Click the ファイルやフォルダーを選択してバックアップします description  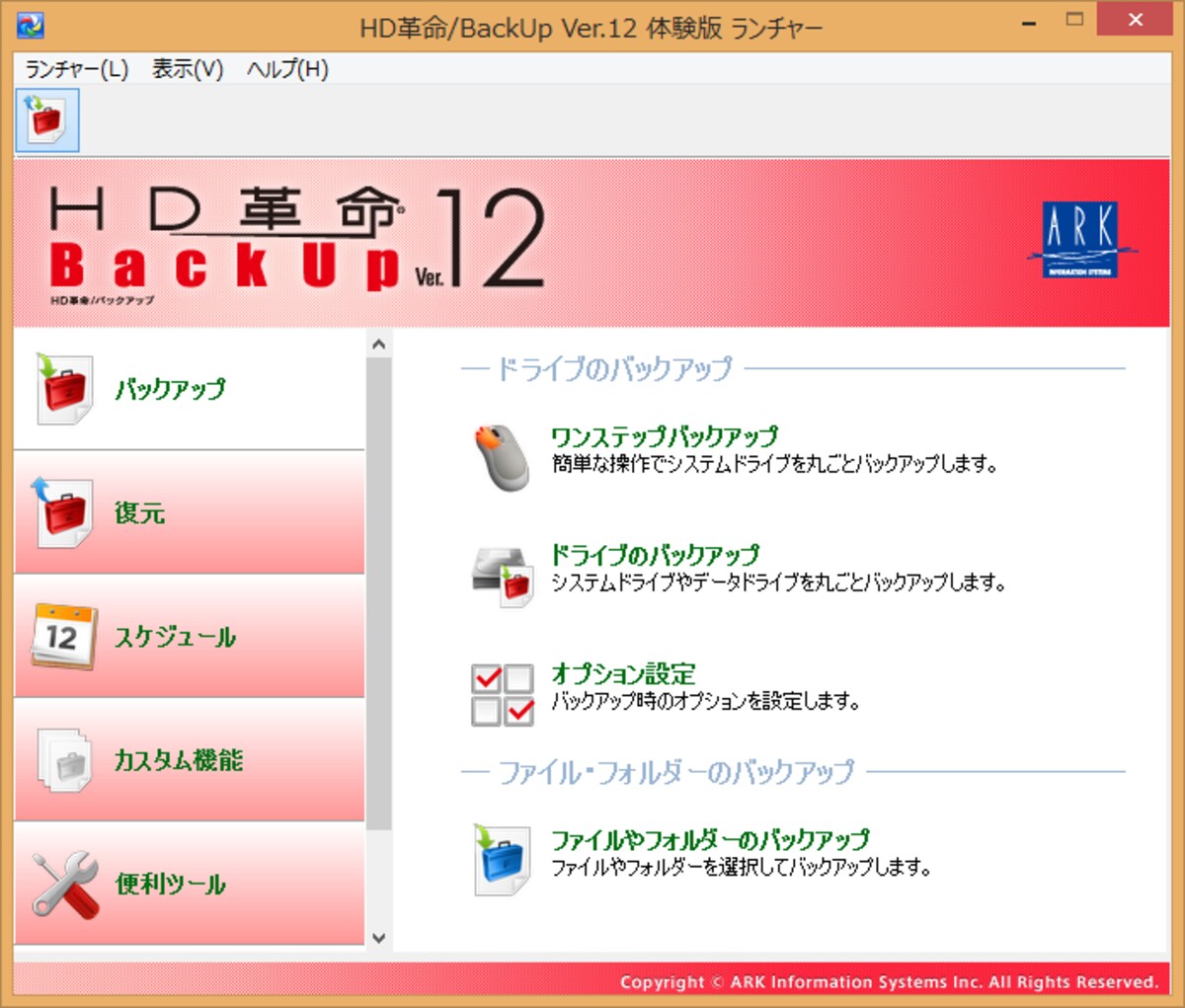pyautogui.click(x=742, y=867)
